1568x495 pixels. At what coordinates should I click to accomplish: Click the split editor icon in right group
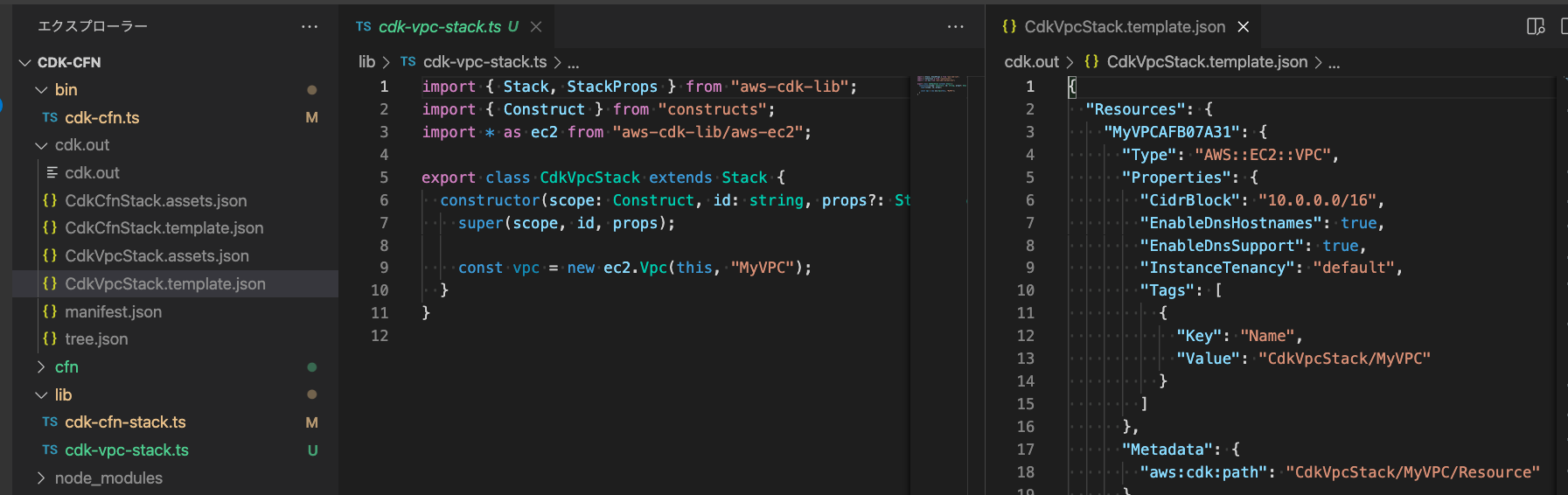click(1536, 27)
